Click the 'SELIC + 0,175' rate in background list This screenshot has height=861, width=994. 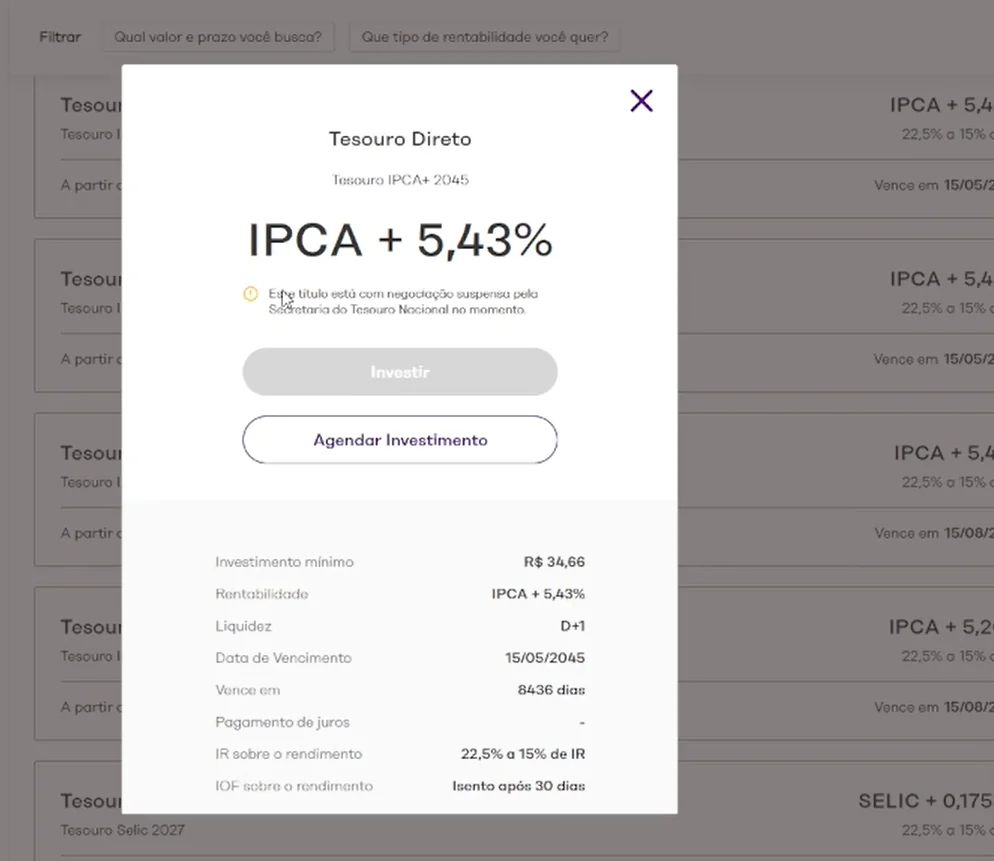[926, 801]
